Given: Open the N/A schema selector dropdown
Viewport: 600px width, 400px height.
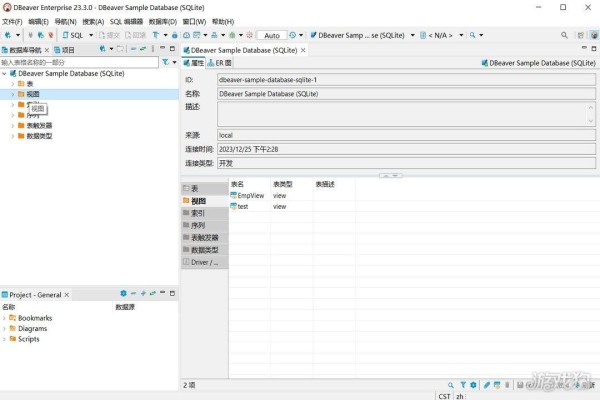Looking at the screenshot, I should (x=461, y=35).
